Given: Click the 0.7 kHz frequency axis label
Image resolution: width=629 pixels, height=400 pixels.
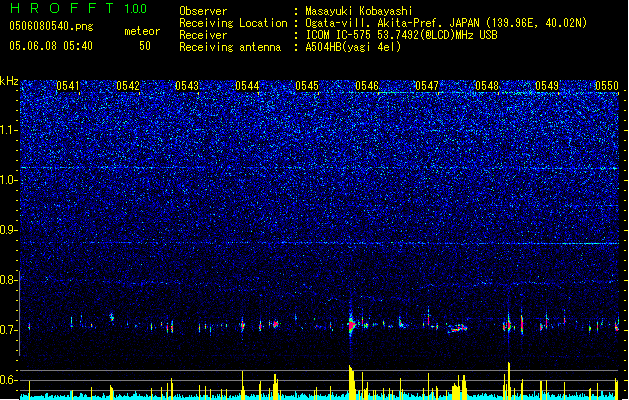Looking at the screenshot, I should [9, 330].
